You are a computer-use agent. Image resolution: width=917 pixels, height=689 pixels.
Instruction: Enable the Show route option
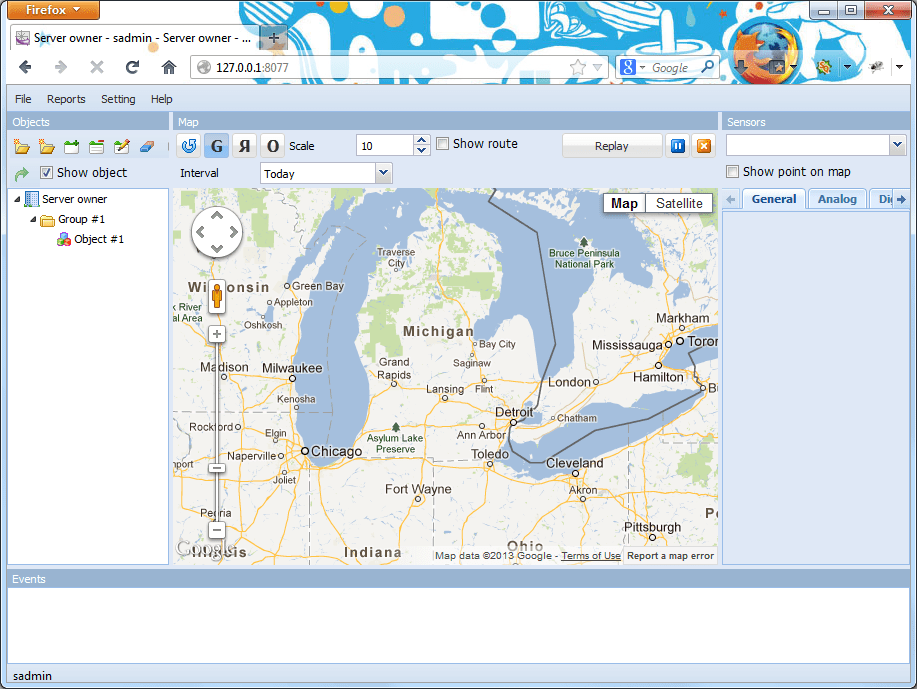[x=442, y=143]
